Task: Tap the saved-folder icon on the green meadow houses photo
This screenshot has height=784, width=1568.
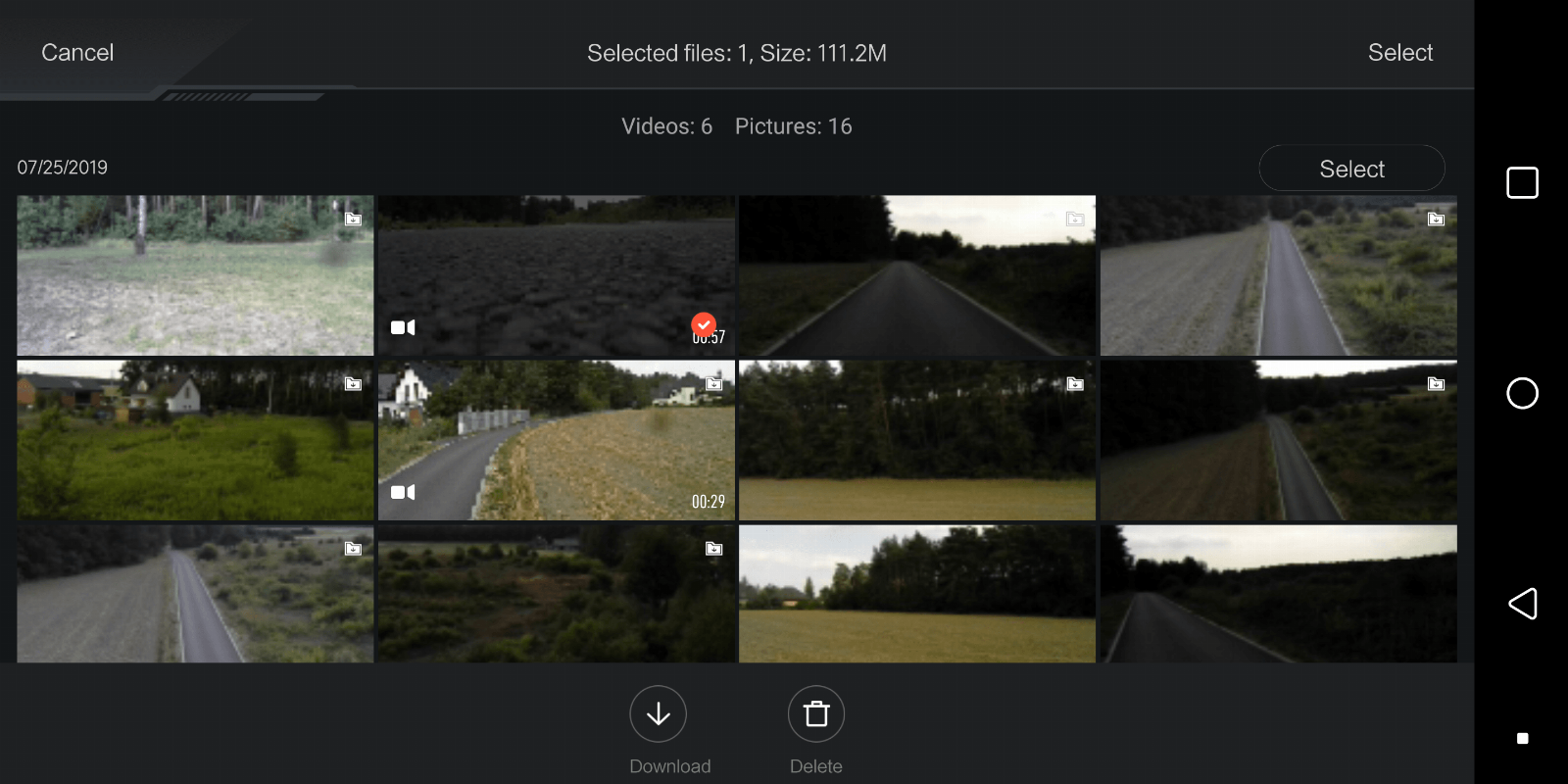Action: pos(353,384)
